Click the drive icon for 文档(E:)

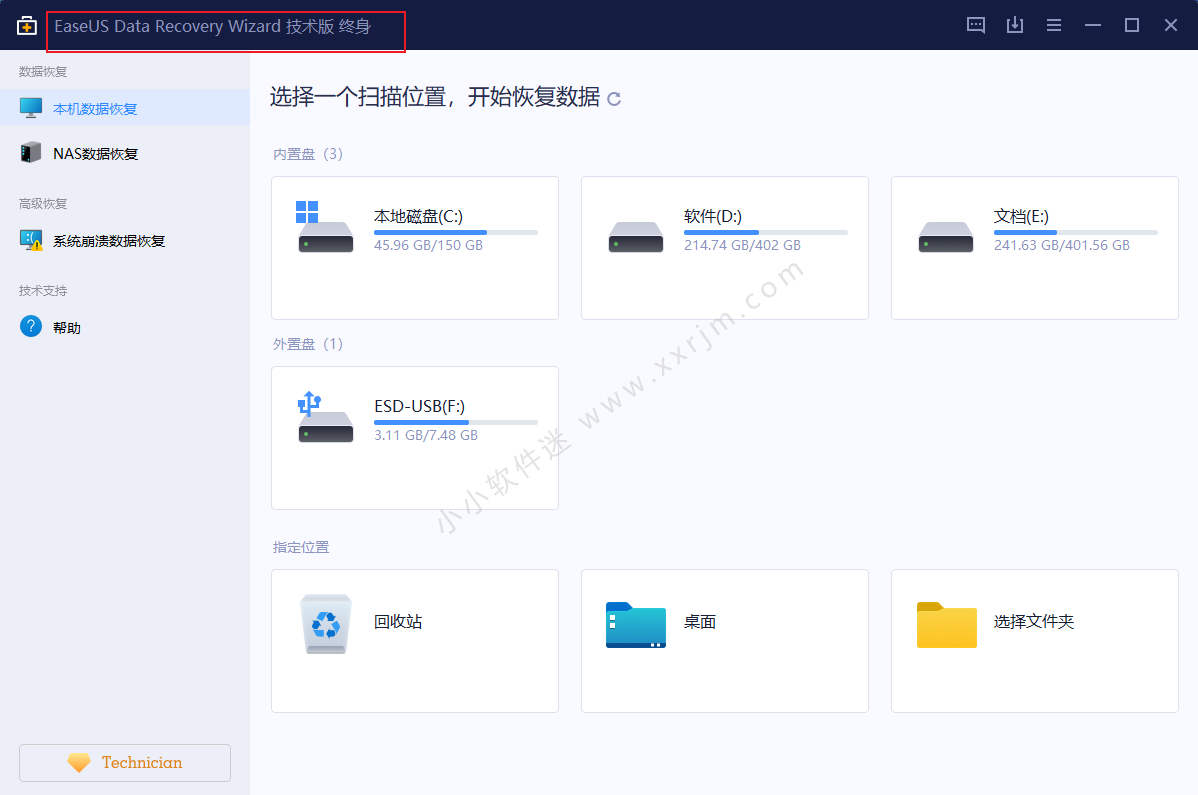[x=946, y=237]
